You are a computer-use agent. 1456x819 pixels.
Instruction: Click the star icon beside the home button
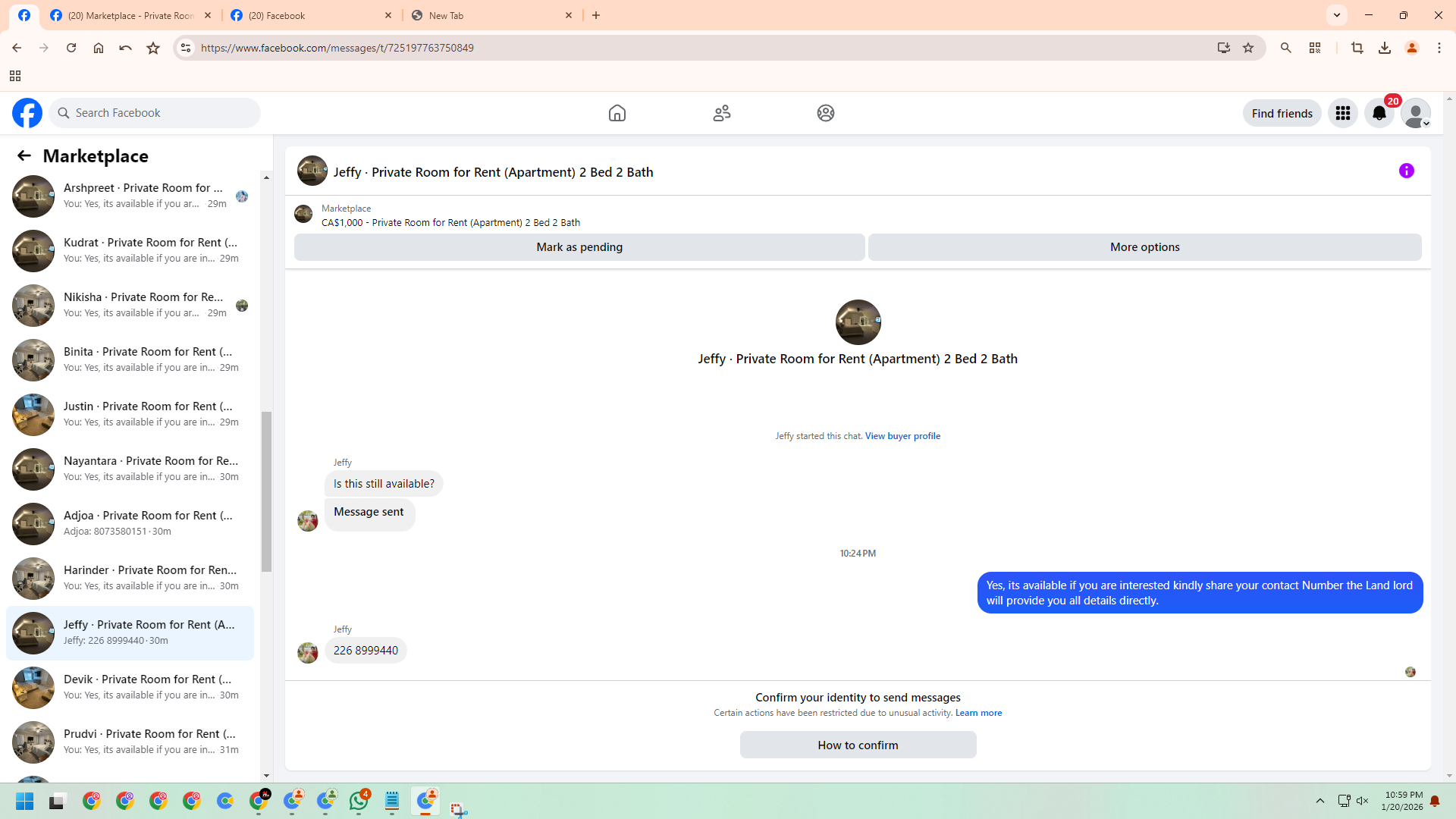tap(153, 48)
